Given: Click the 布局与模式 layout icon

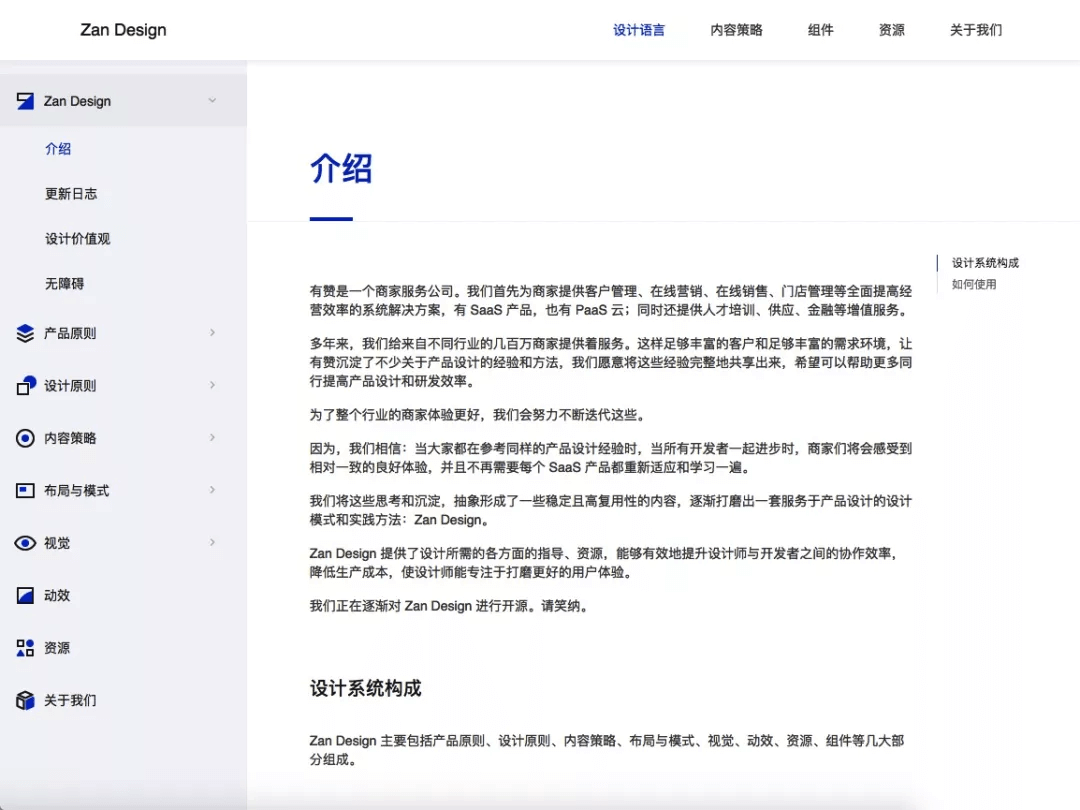Looking at the screenshot, I should click(x=25, y=490).
